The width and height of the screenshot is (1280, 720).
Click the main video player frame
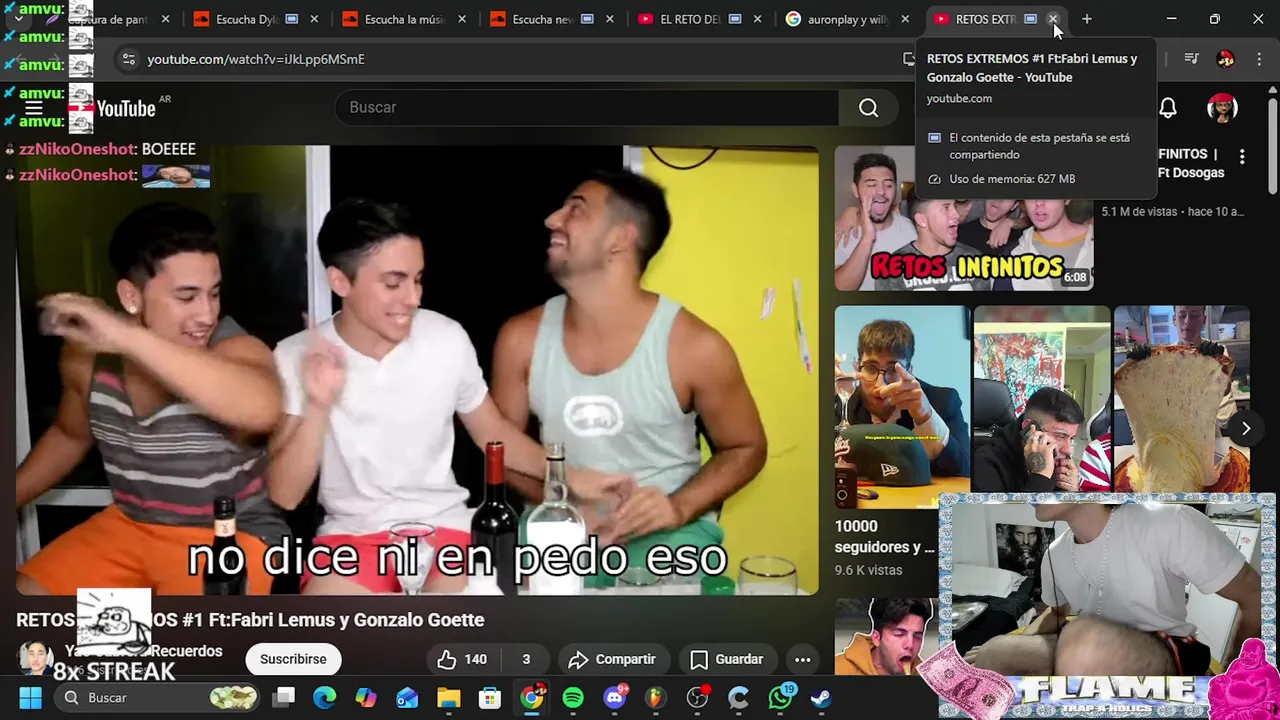(417, 370)
